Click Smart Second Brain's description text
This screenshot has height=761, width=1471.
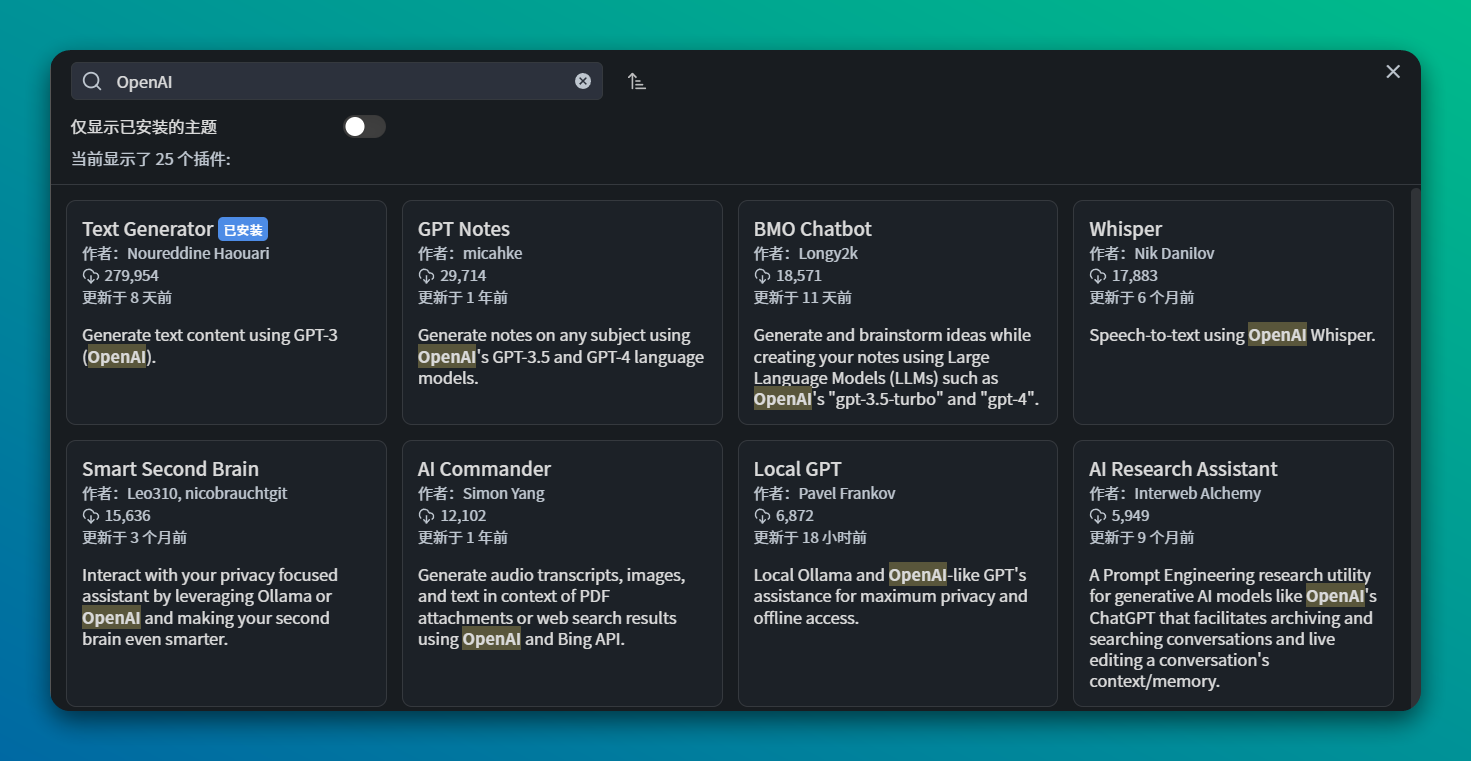click(210, 607)
